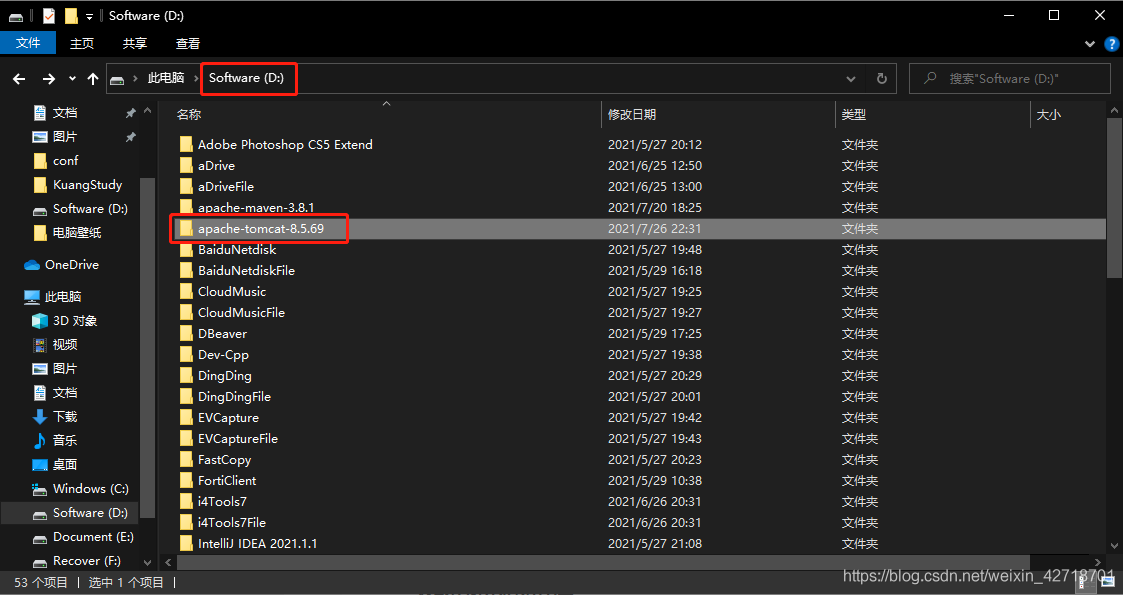Open 电脑壁纸 in the sidebar
This screenshot has height=595, width=1123.
[x=77, y=233]
